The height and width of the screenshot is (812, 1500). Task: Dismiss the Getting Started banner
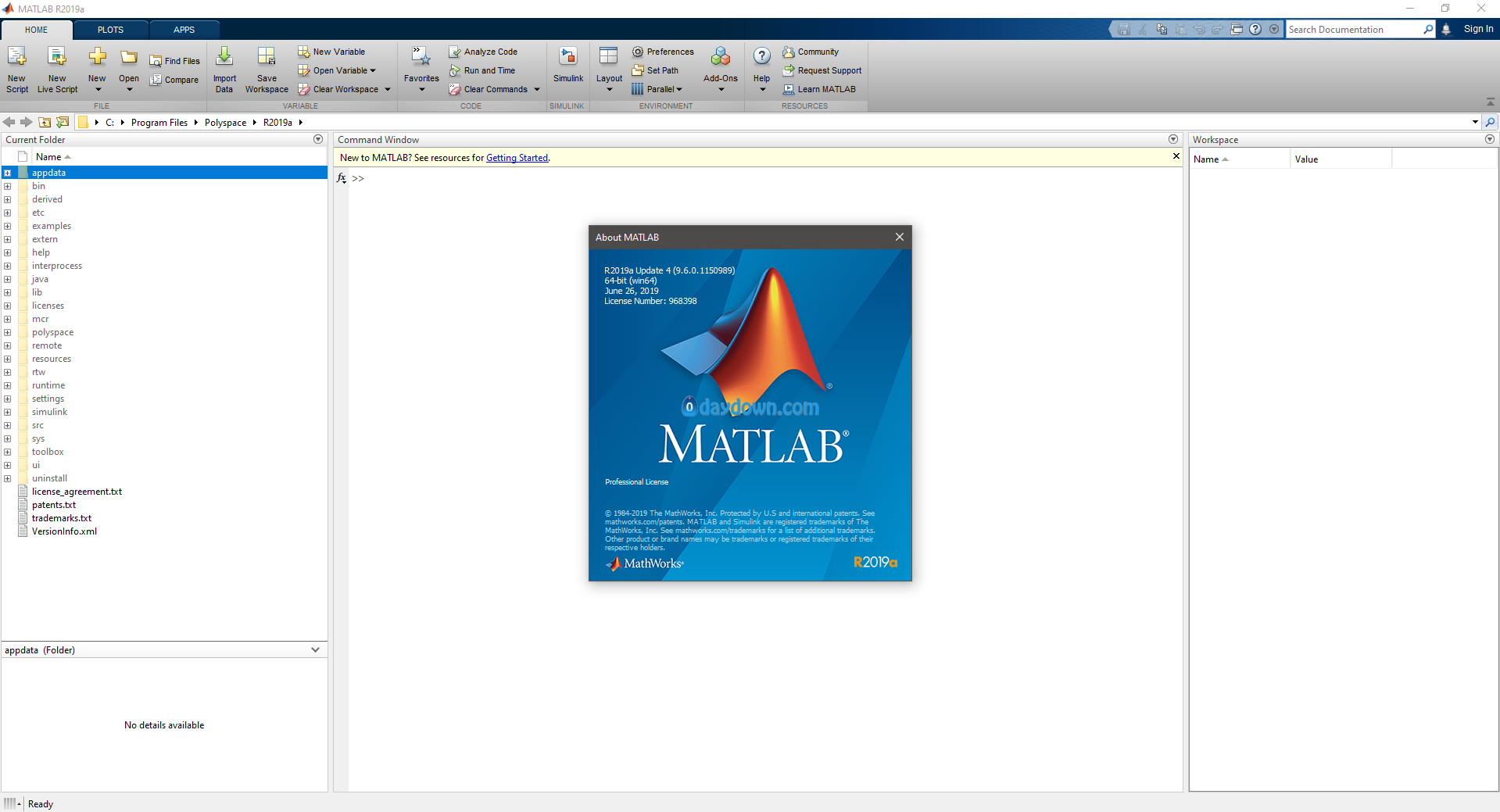(1176, 156)
